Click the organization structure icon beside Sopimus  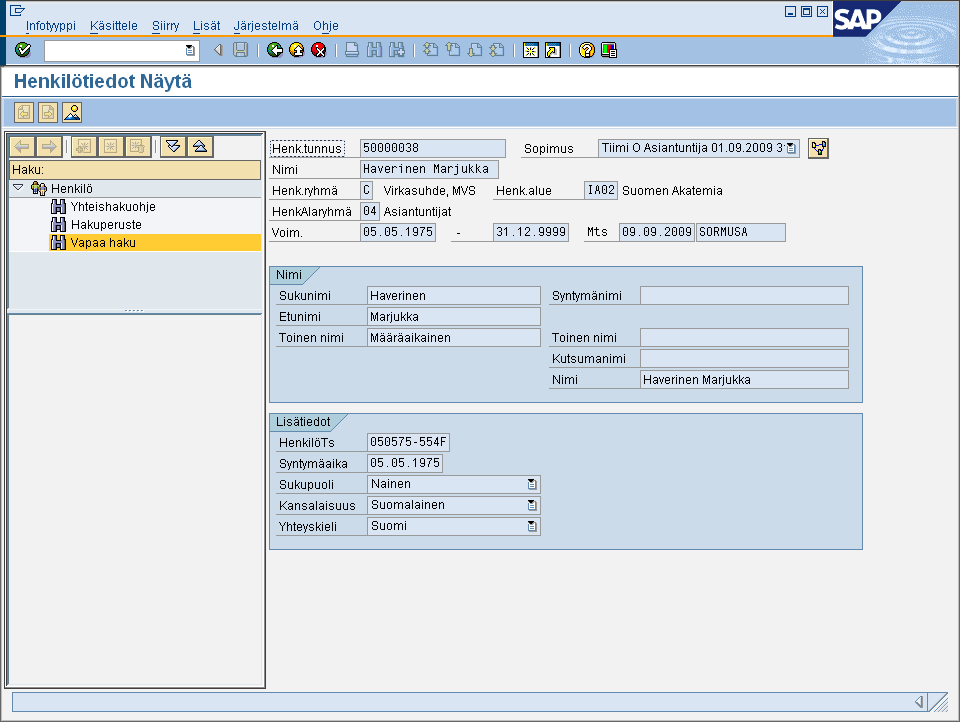coord(819,148)
